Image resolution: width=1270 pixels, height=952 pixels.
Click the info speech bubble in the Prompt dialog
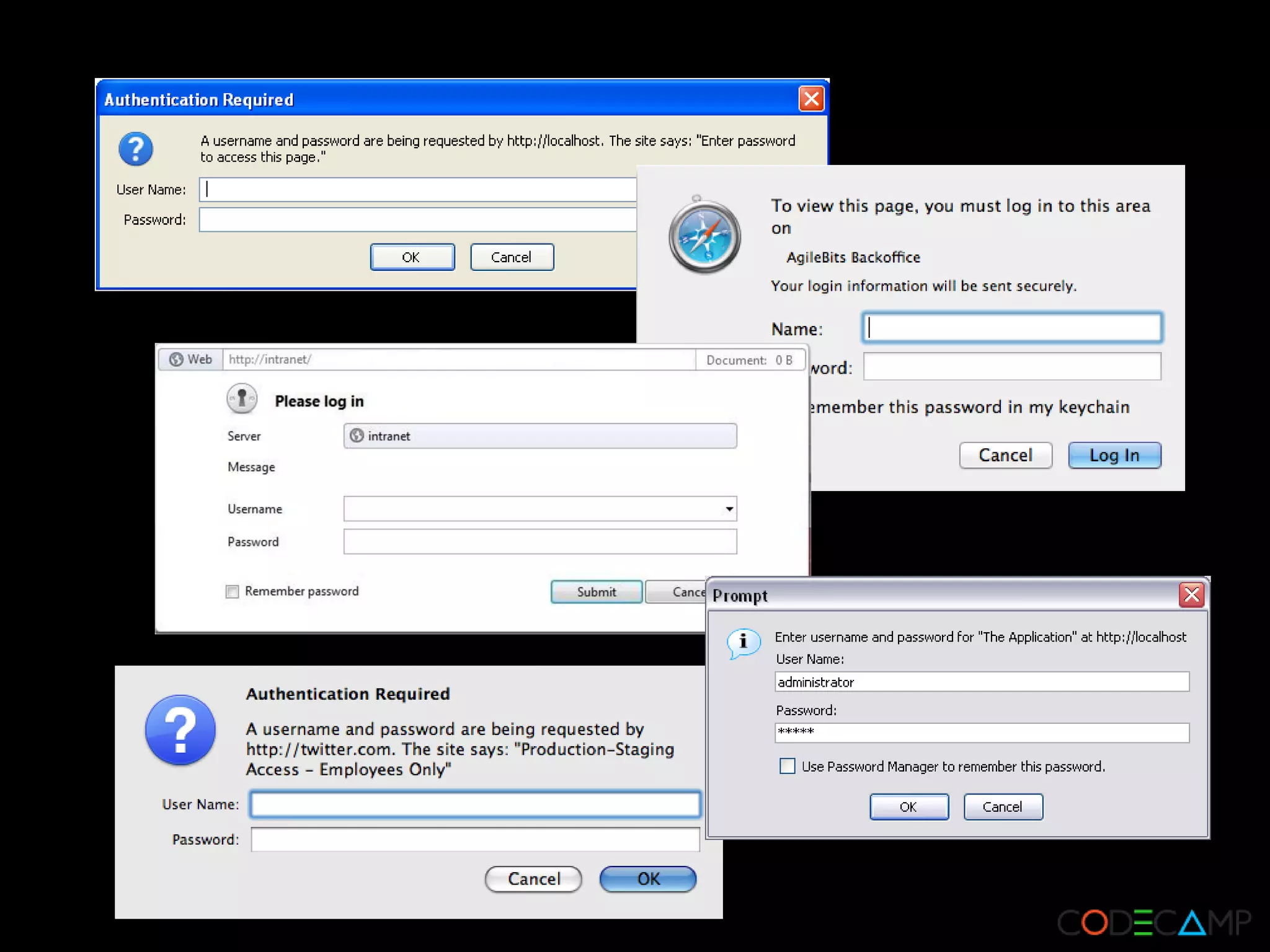pyautogui.click(x=743, y=643)
